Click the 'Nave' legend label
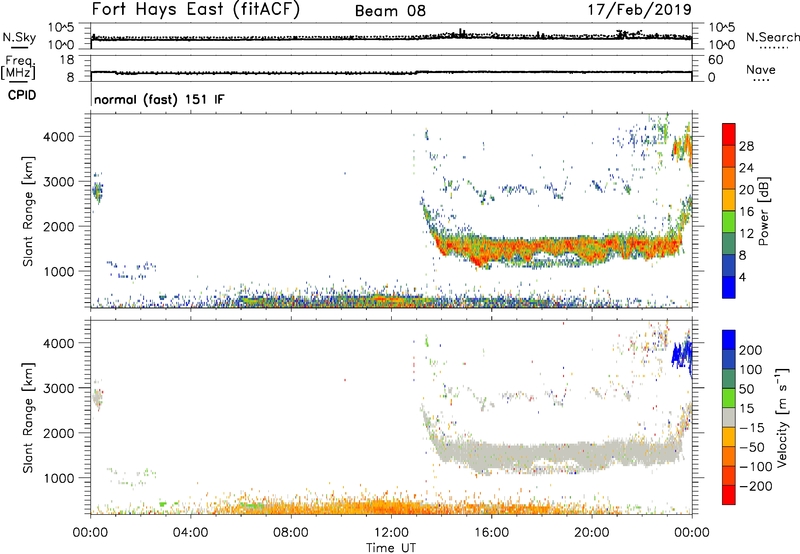This screenshot has width=800, height=554. tap(761, 69)
